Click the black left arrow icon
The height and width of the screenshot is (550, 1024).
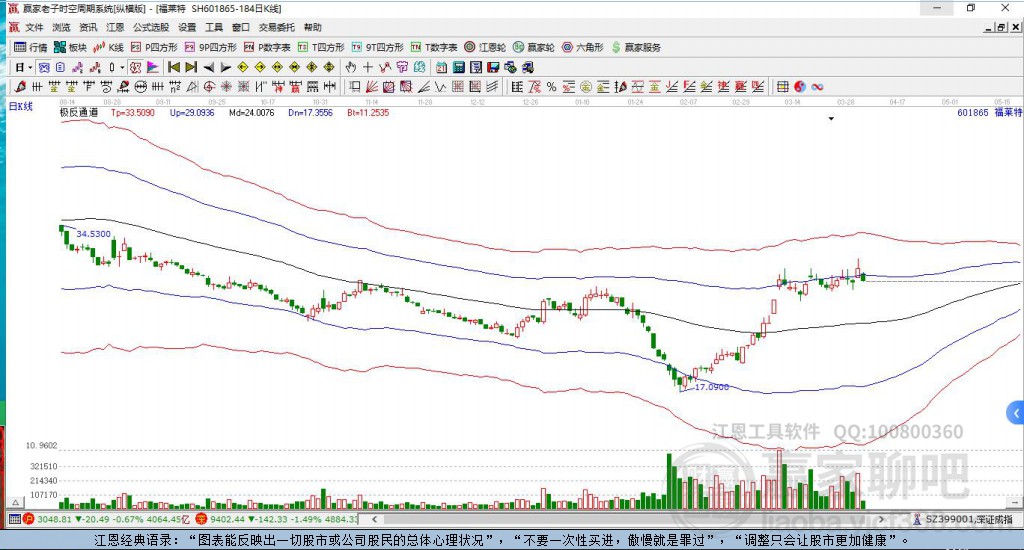click(x=208, y=67)
